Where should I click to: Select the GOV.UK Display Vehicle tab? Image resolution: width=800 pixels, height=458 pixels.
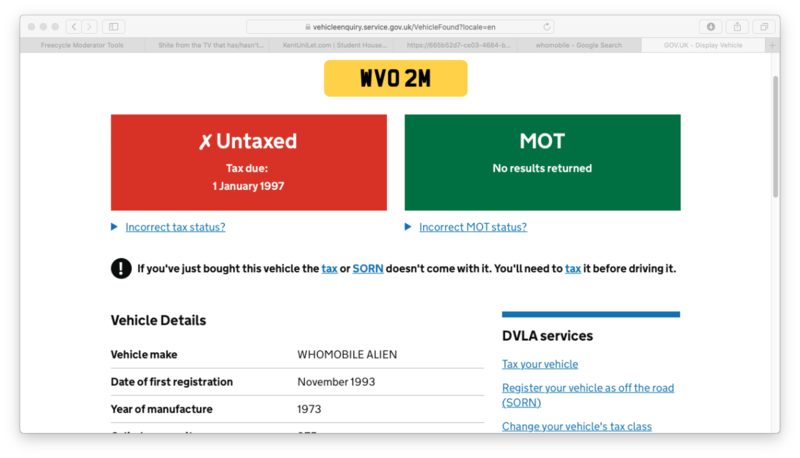(703, 45)
